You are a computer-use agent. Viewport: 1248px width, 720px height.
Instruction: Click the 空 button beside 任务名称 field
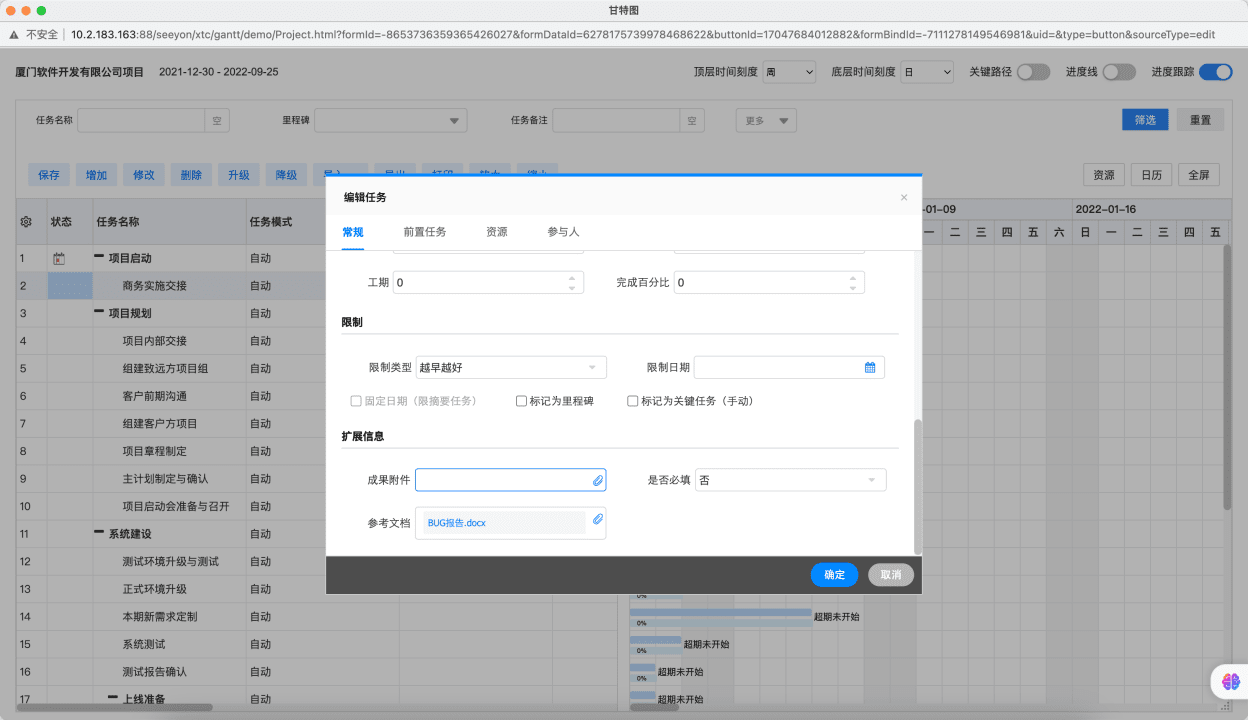point(218,120)
